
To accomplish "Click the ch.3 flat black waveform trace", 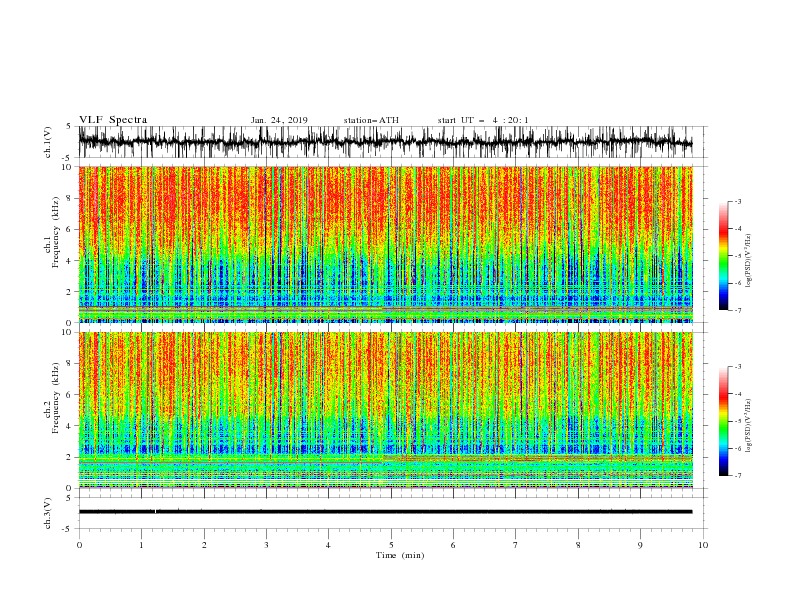I will pyautogui.click(x=385, y=512).
